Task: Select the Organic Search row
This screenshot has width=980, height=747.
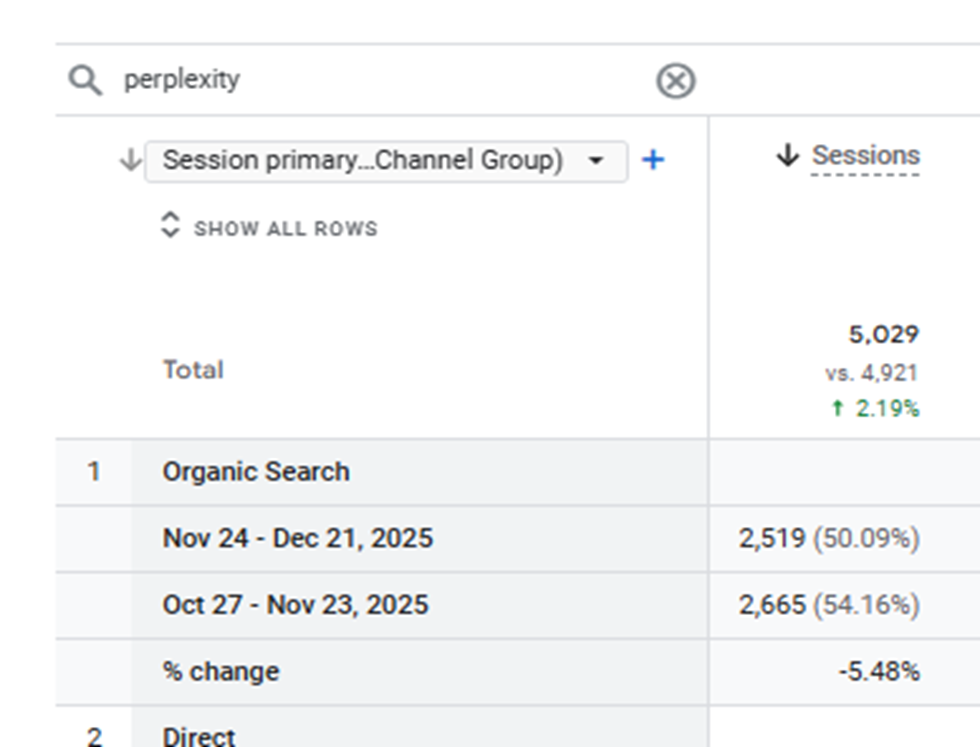Action: click(256, 472)
